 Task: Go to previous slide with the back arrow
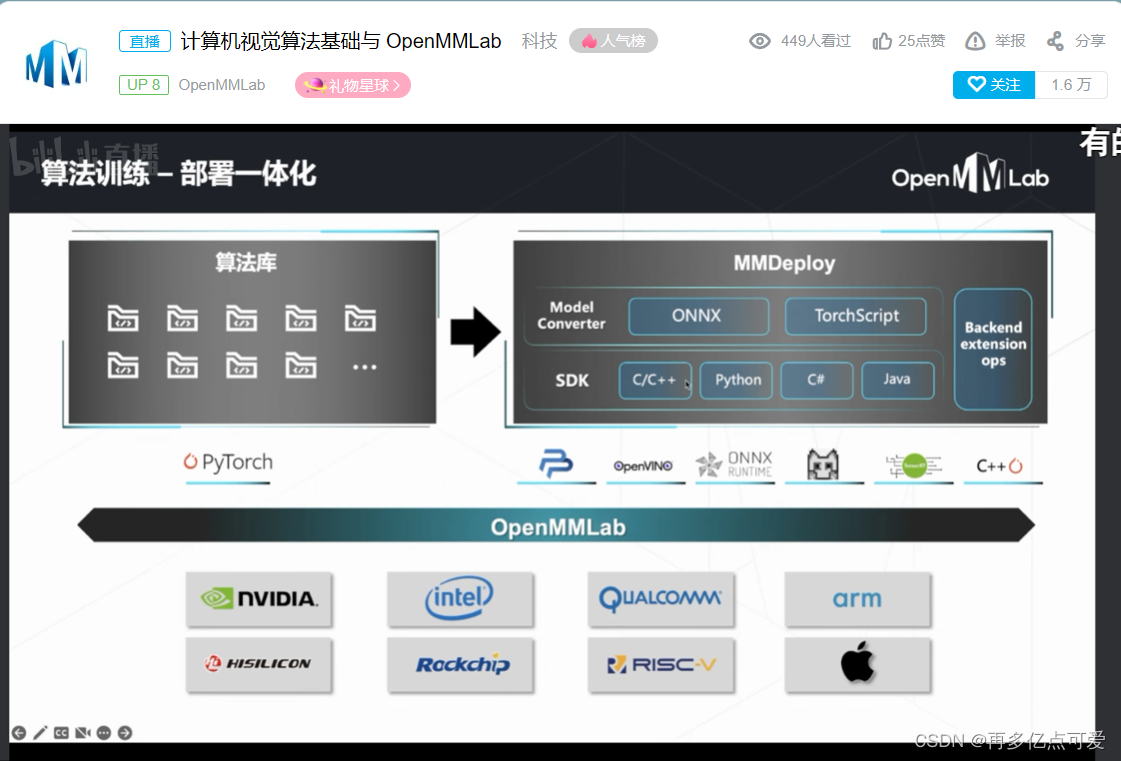[x=19, y=733]
